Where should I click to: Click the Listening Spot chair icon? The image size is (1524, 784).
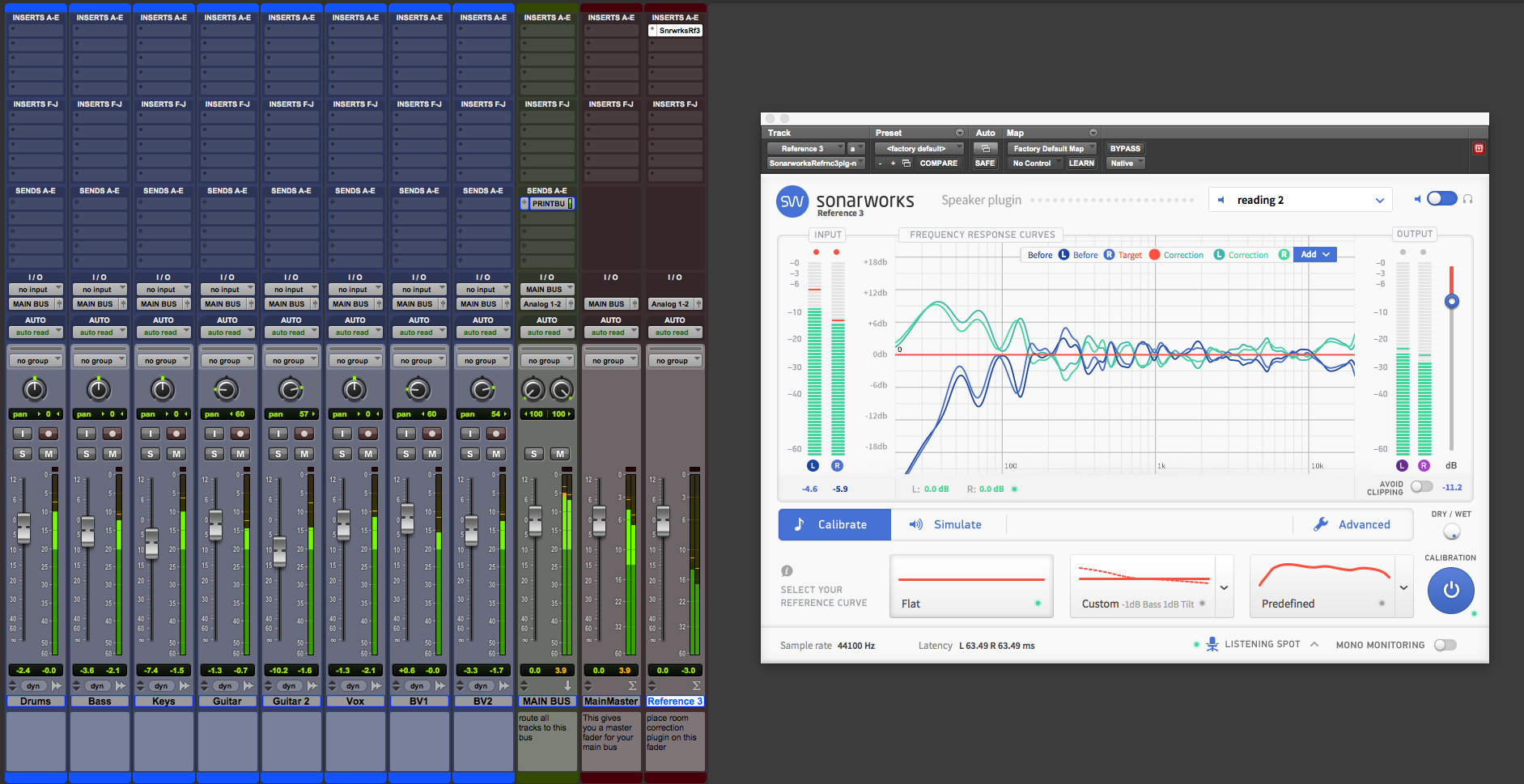click(x=1212, y=645)
